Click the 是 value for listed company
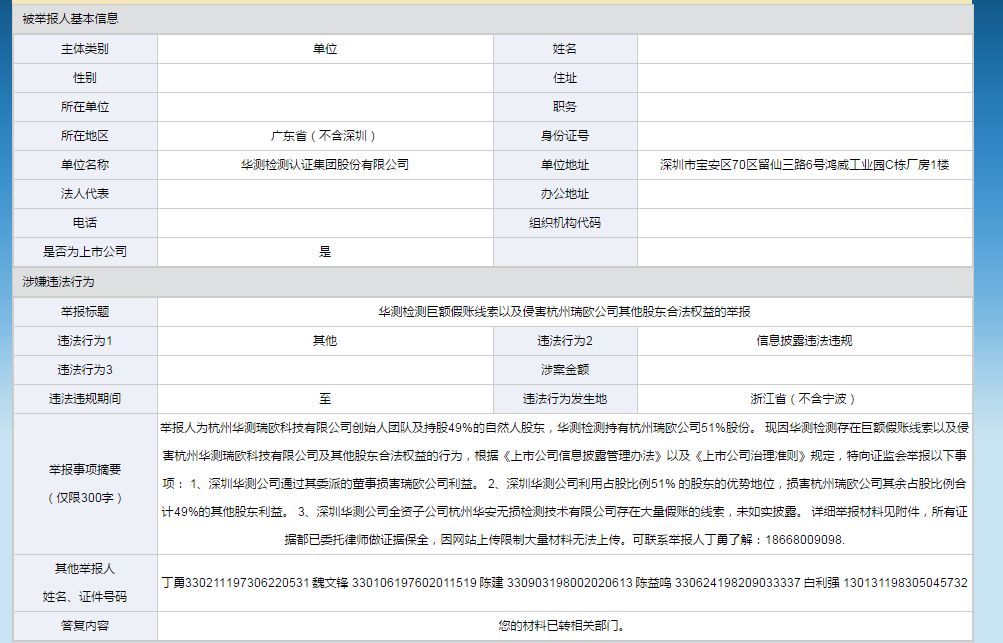 pos(325,251)
